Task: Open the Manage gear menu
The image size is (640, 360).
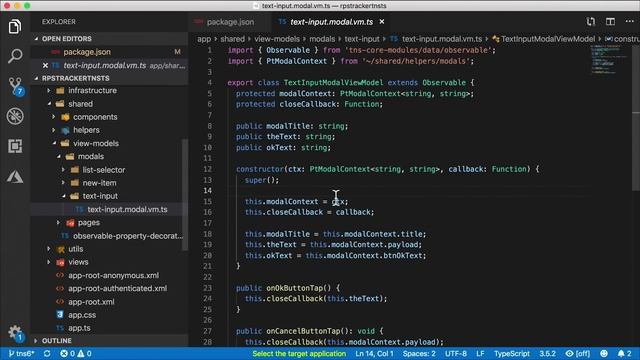Action: 15,333
